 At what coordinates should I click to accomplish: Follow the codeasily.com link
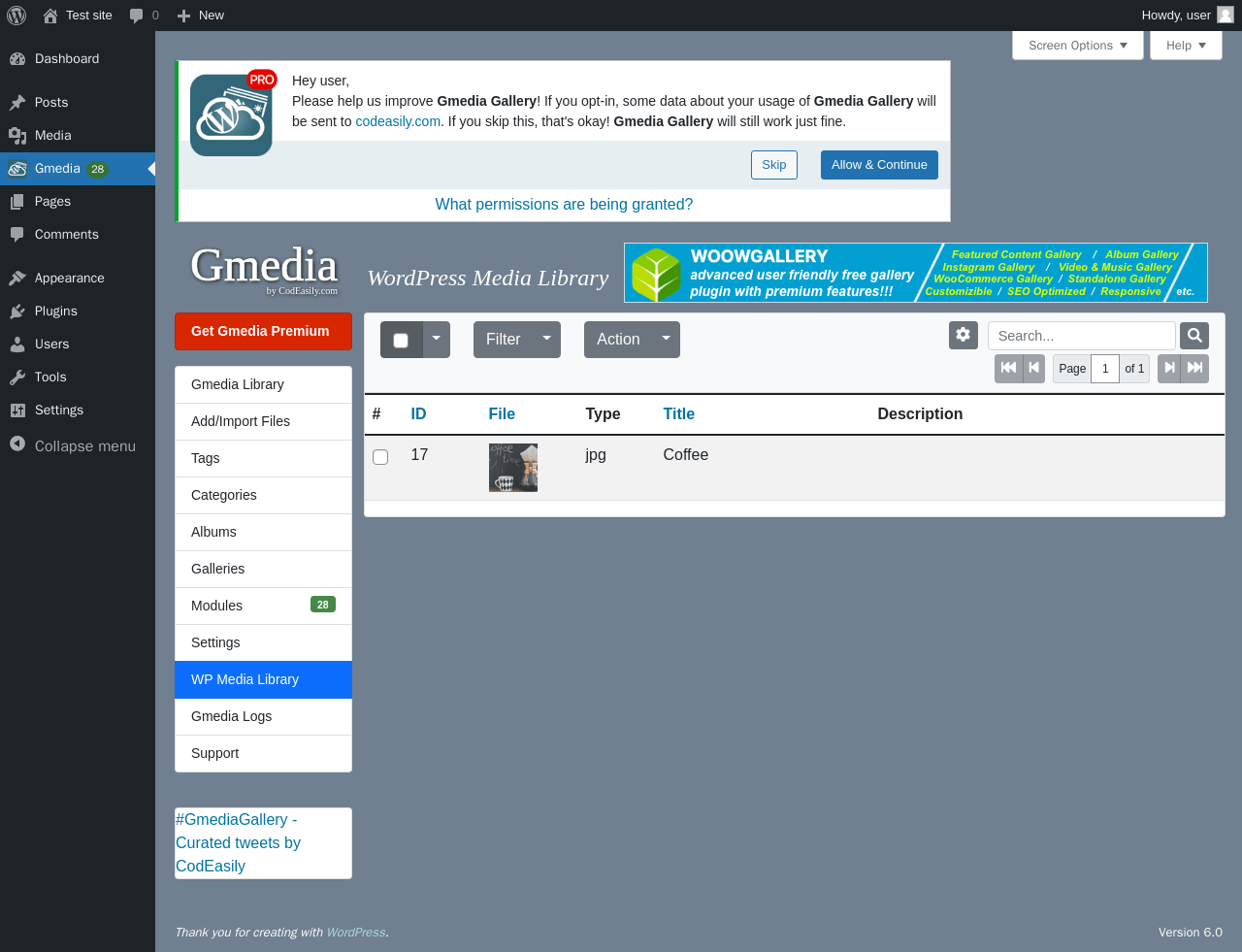click(x=398, y=121)
